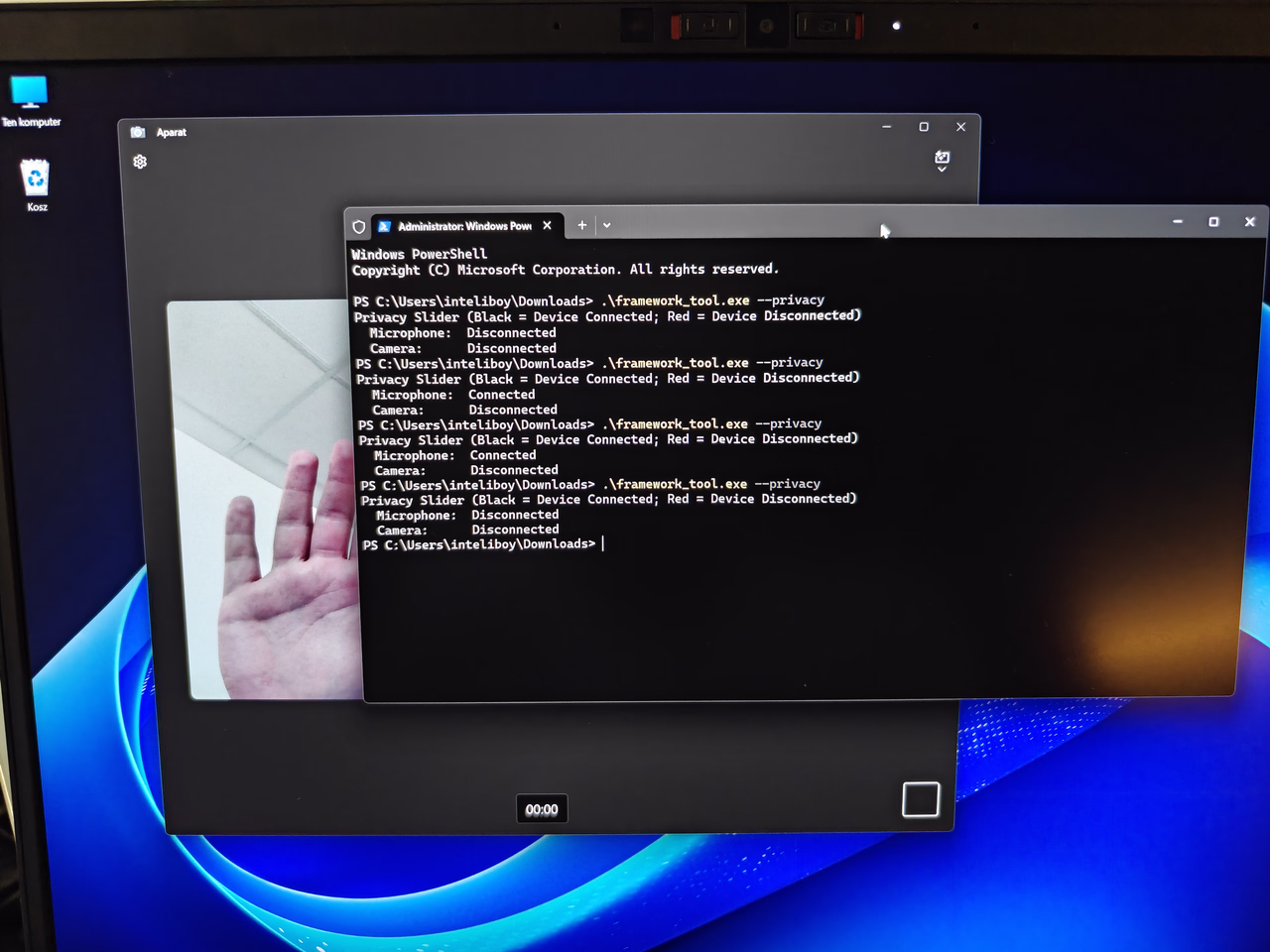Click the 00:00 recording timer

(542, 809)
